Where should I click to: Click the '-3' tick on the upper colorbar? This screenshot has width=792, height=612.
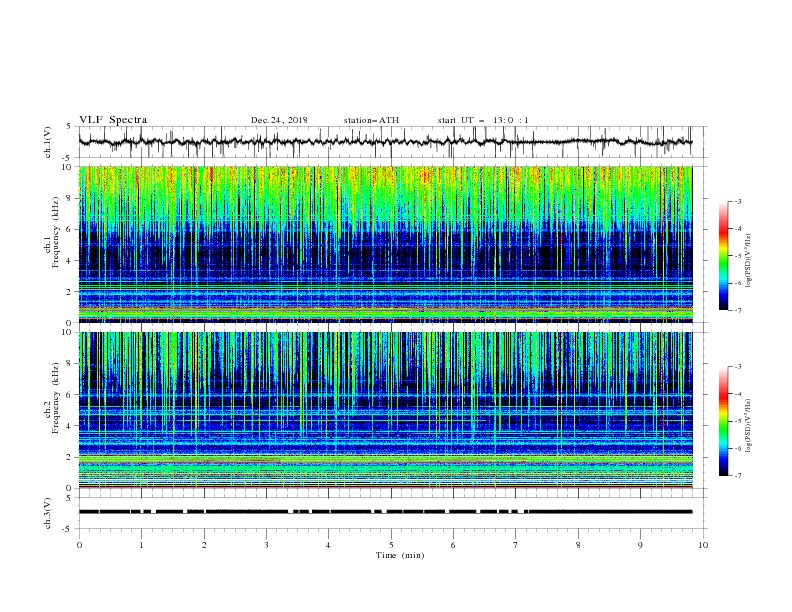(x=738, y=201)
